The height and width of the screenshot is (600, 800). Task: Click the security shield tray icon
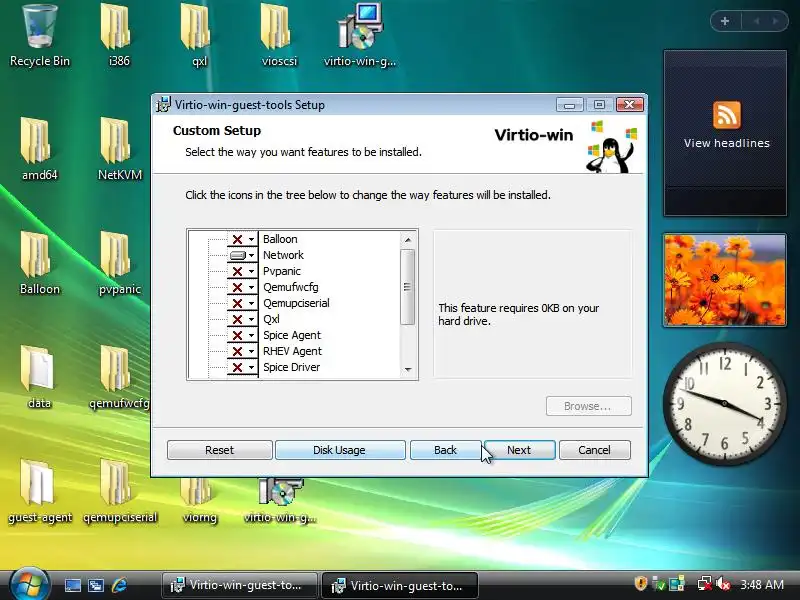tap(640, 584)
